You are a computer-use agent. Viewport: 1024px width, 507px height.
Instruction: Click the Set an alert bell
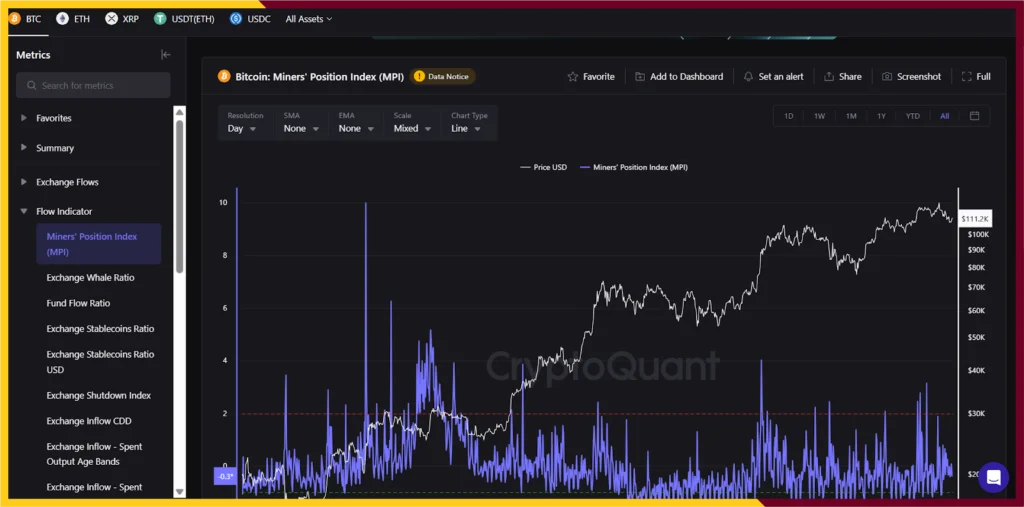click(748, 77)
